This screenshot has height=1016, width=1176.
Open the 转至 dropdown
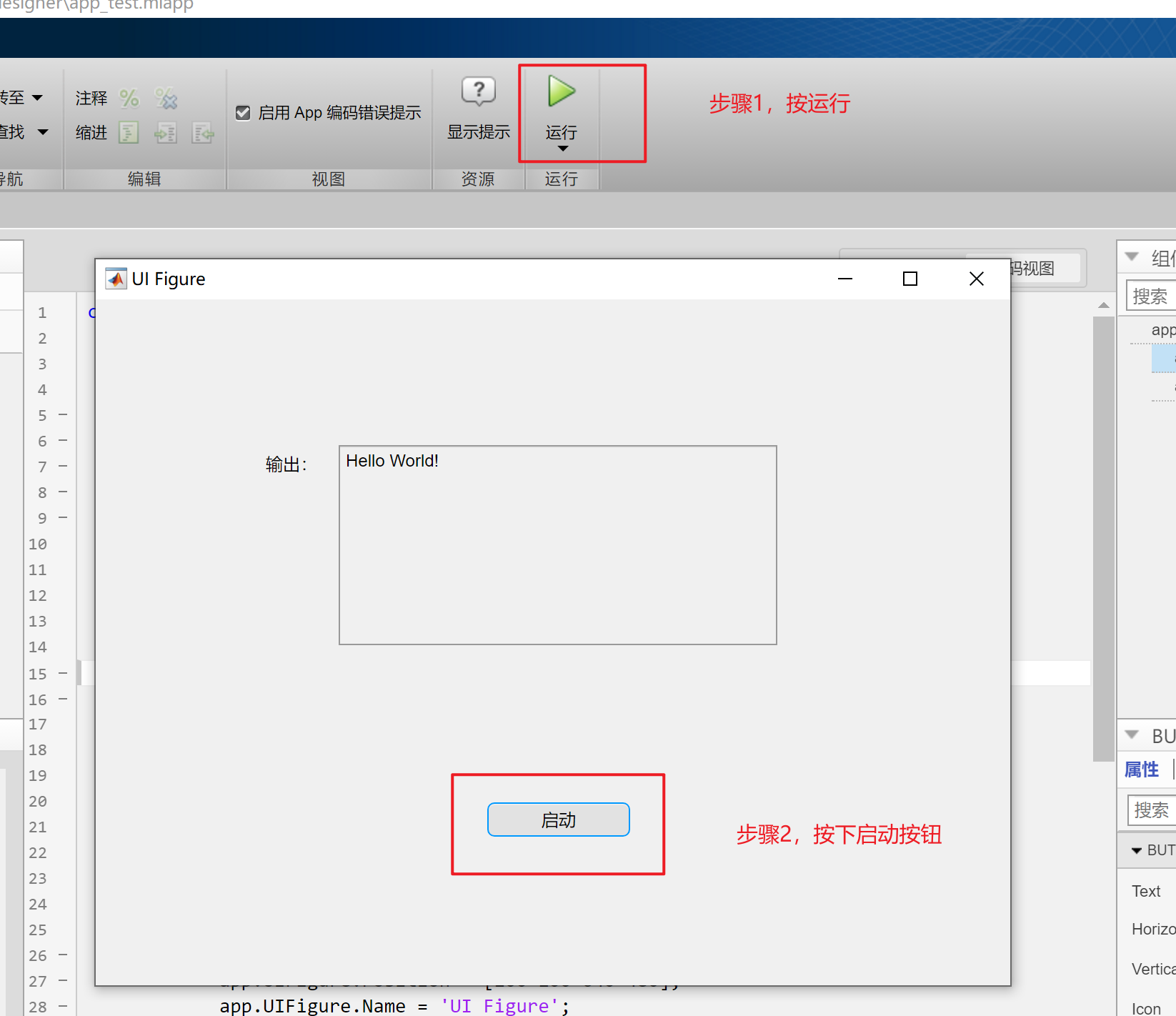pos(37,97)
